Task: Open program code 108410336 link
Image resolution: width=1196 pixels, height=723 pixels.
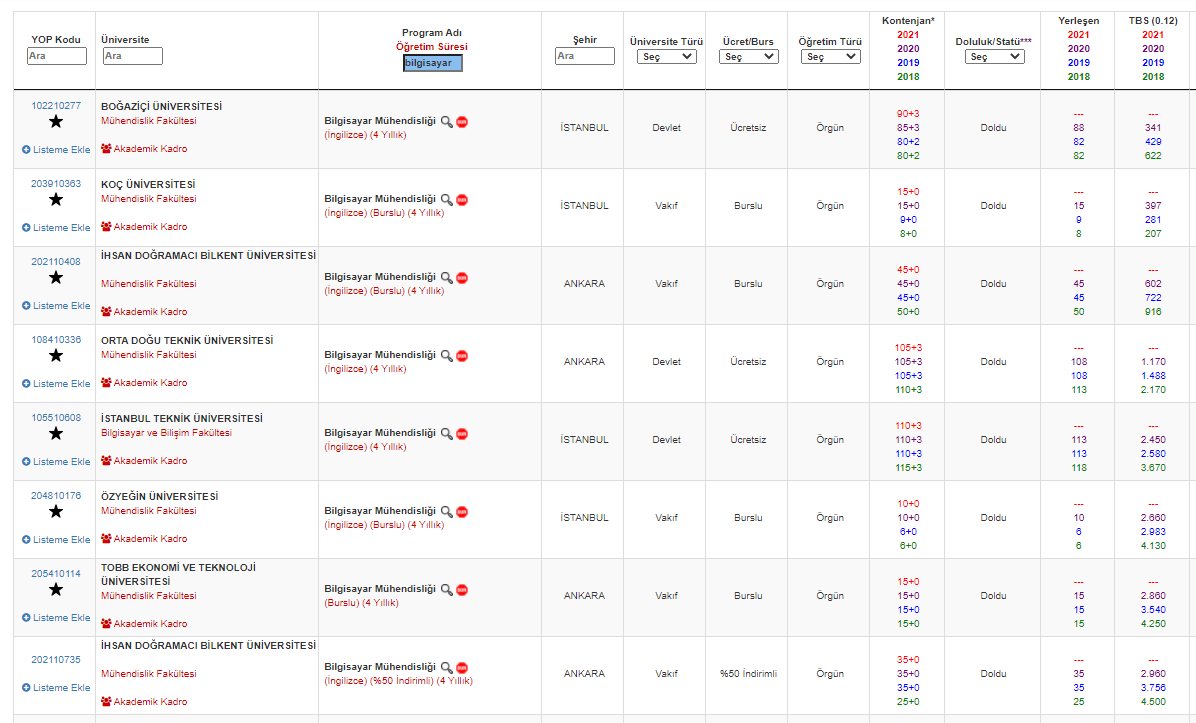Action: tap(56, 339)
